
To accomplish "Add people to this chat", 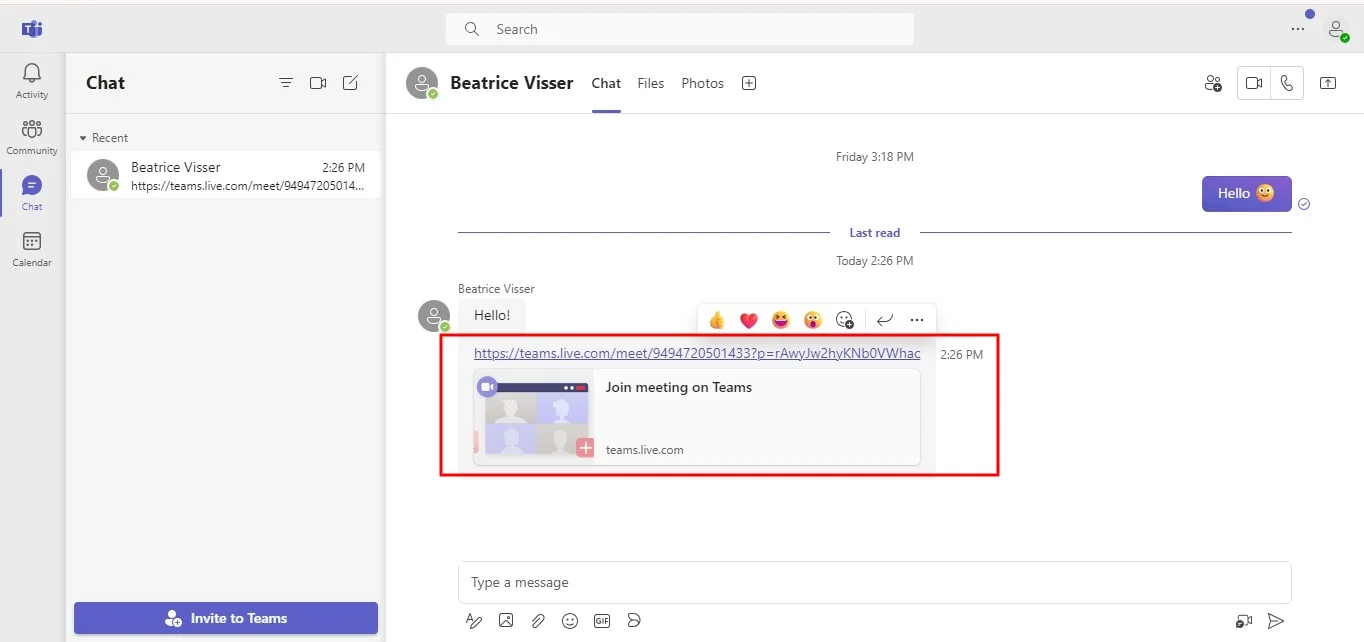I will [x=1213, y=83].
